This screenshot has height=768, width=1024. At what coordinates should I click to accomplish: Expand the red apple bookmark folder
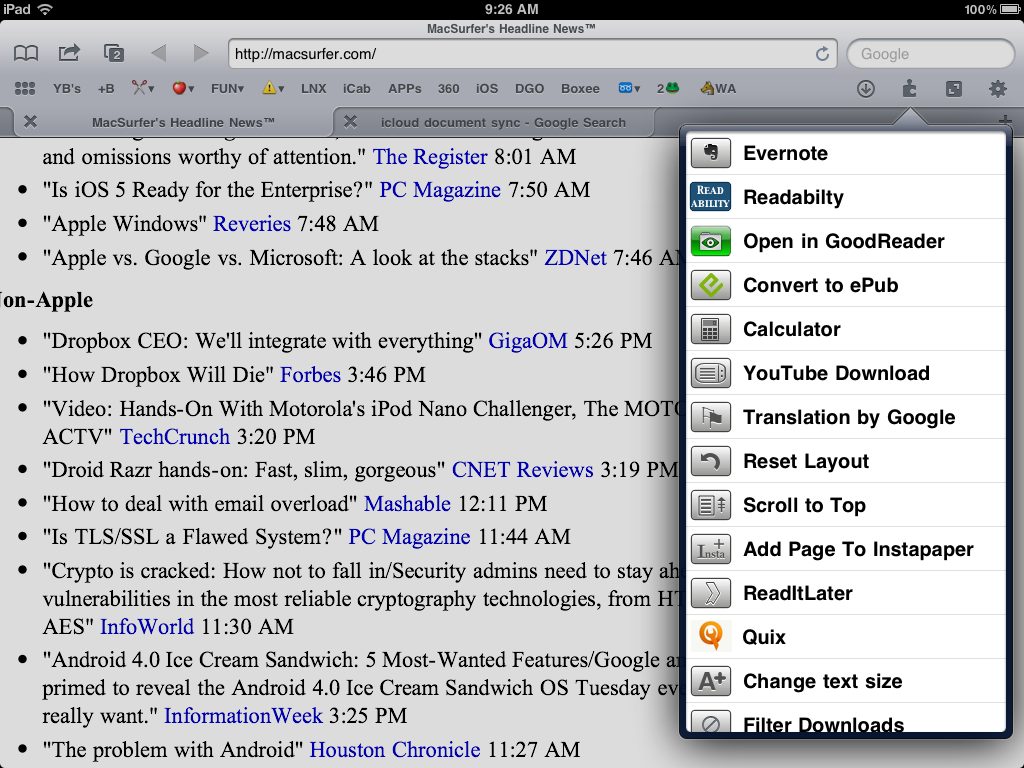[183, 88]
